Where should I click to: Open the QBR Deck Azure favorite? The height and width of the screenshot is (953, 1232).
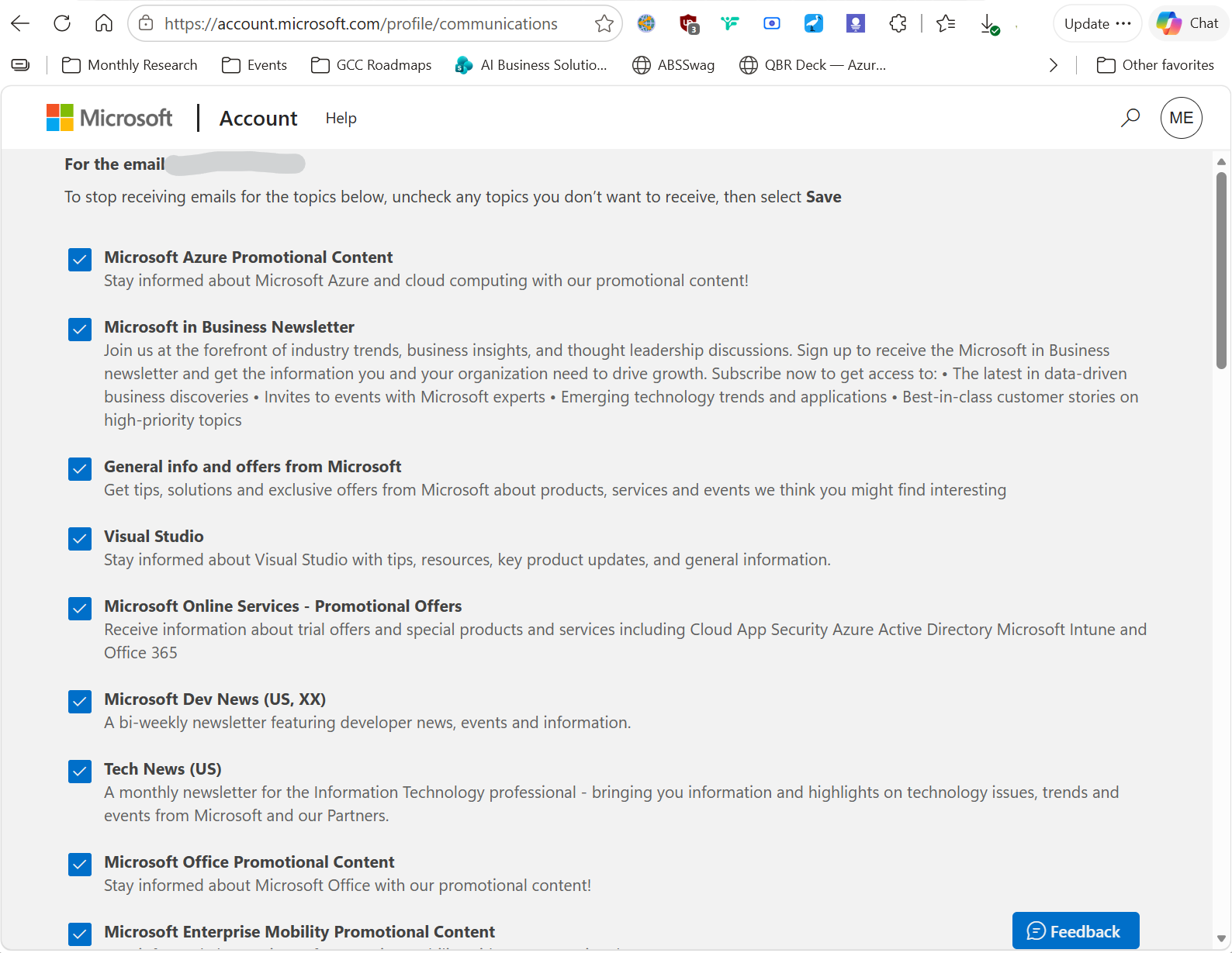[812, 65]
